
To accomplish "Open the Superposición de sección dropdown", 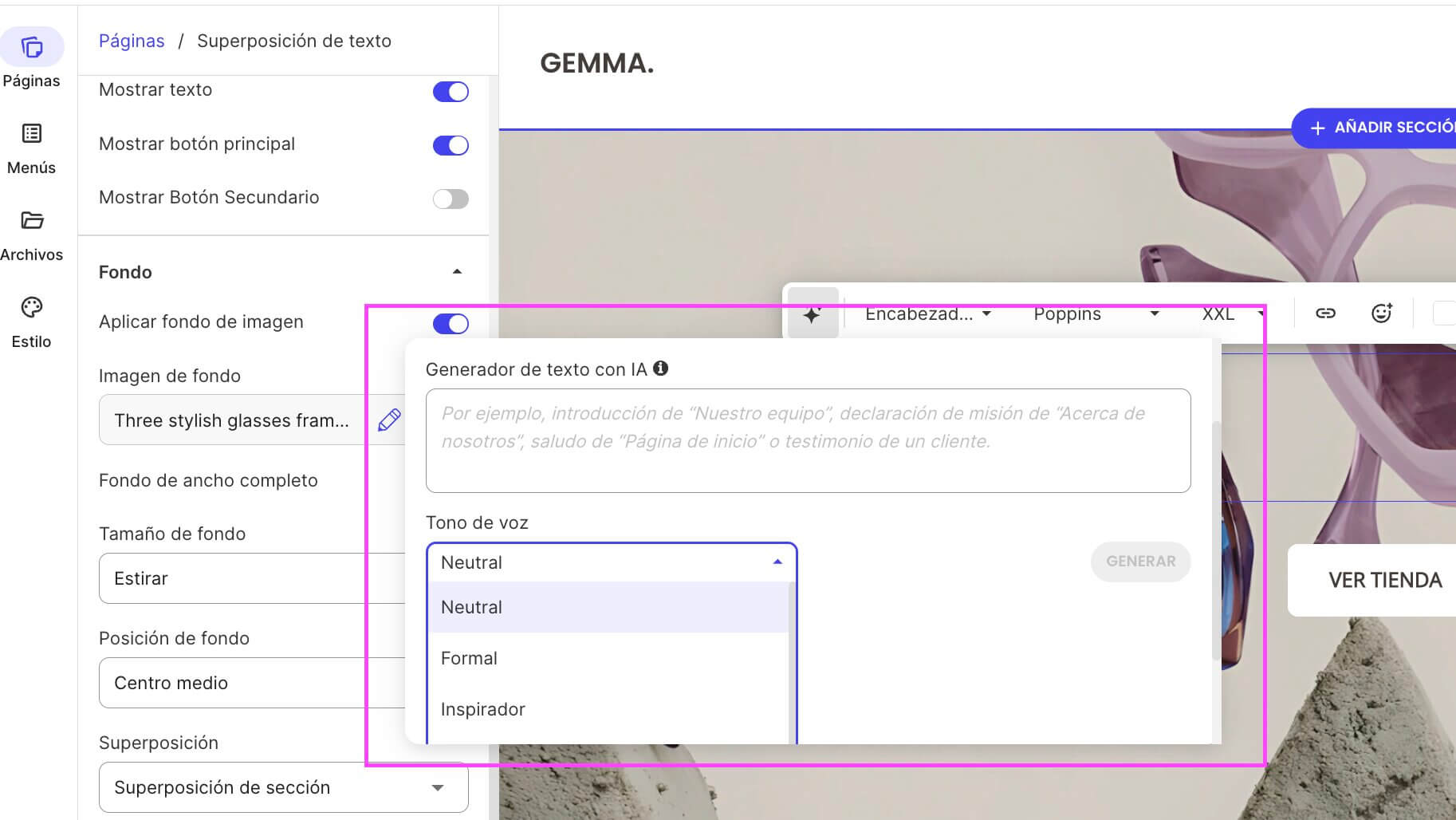I will (283, 787).
